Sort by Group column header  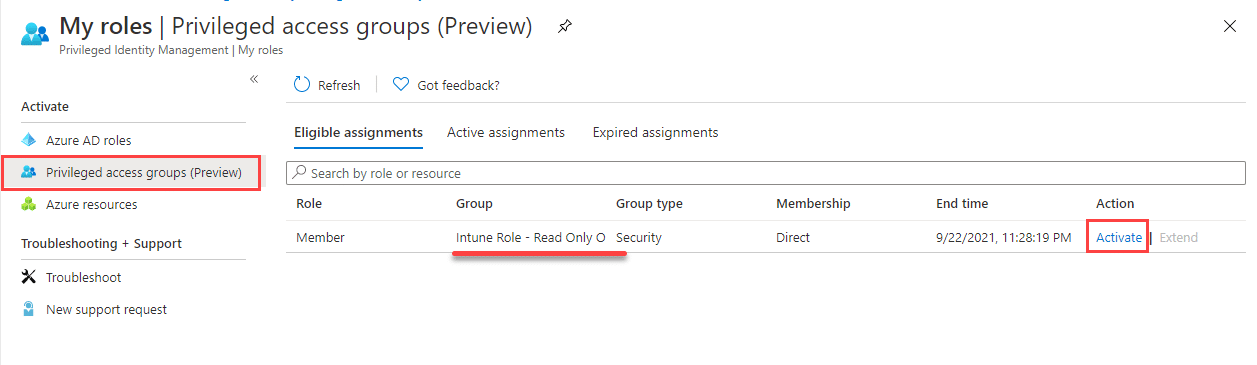(x=475, y=203)
